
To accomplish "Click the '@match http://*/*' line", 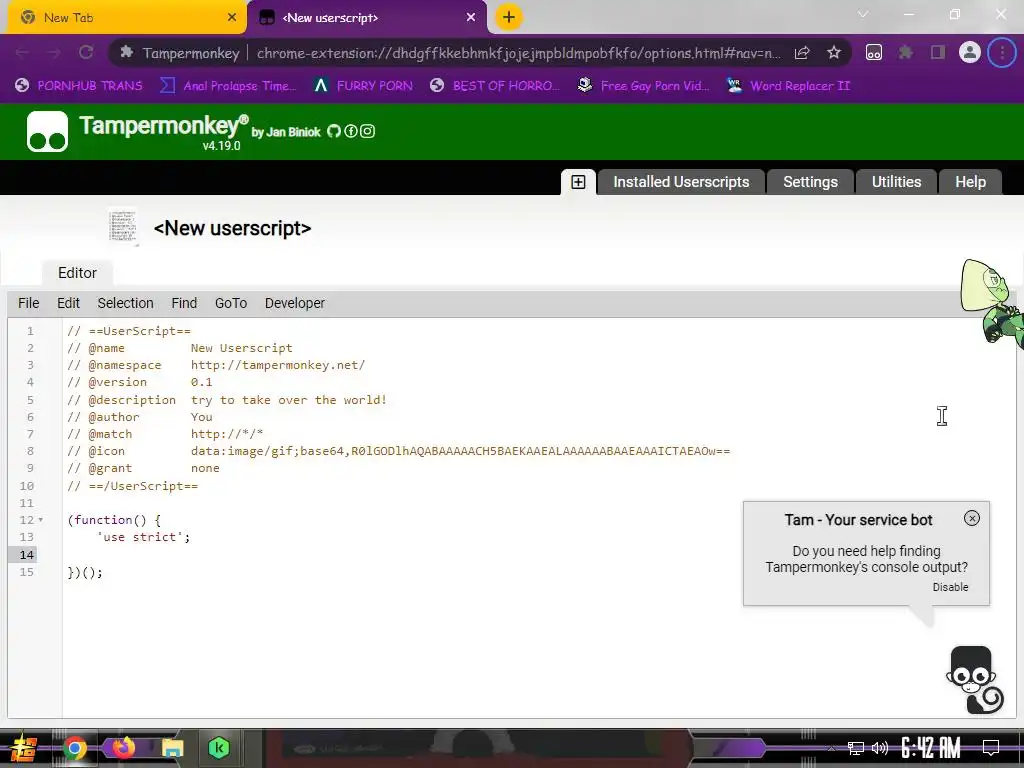I will click(x=165, y=434).
